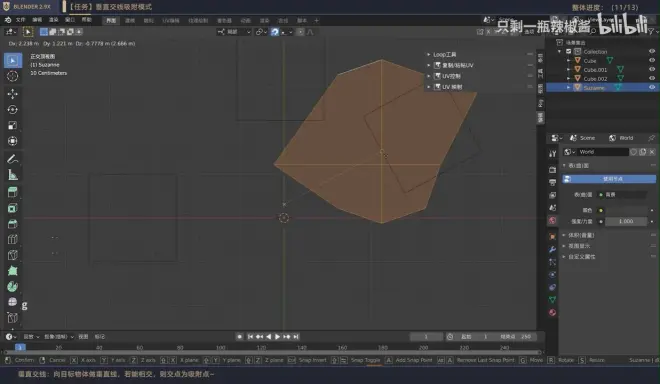The height and width of the screenshot is (384, 660).
Task: Click the blue use nodes button
Action: (609, 179)
